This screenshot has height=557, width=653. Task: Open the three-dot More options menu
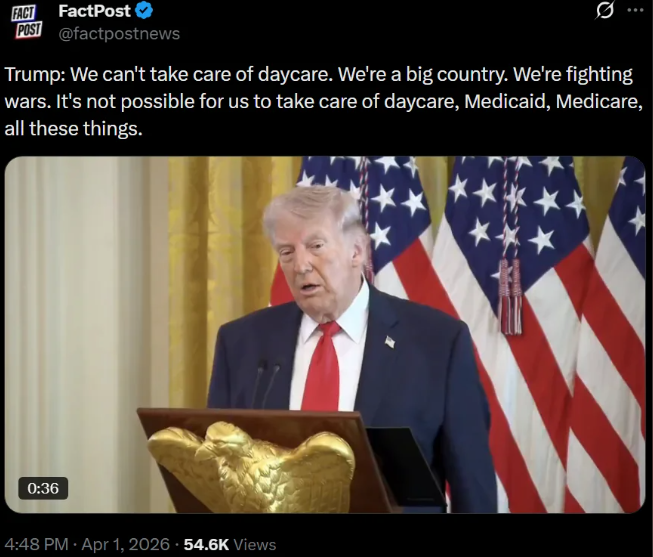point(636,10)
